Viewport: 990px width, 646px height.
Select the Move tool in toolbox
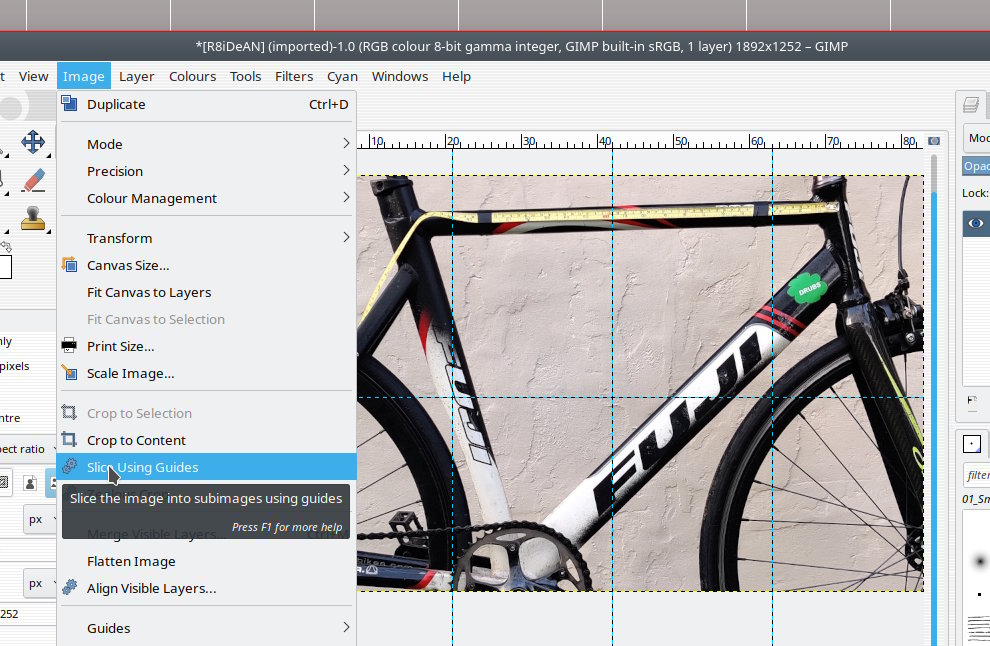coord(33,141)
